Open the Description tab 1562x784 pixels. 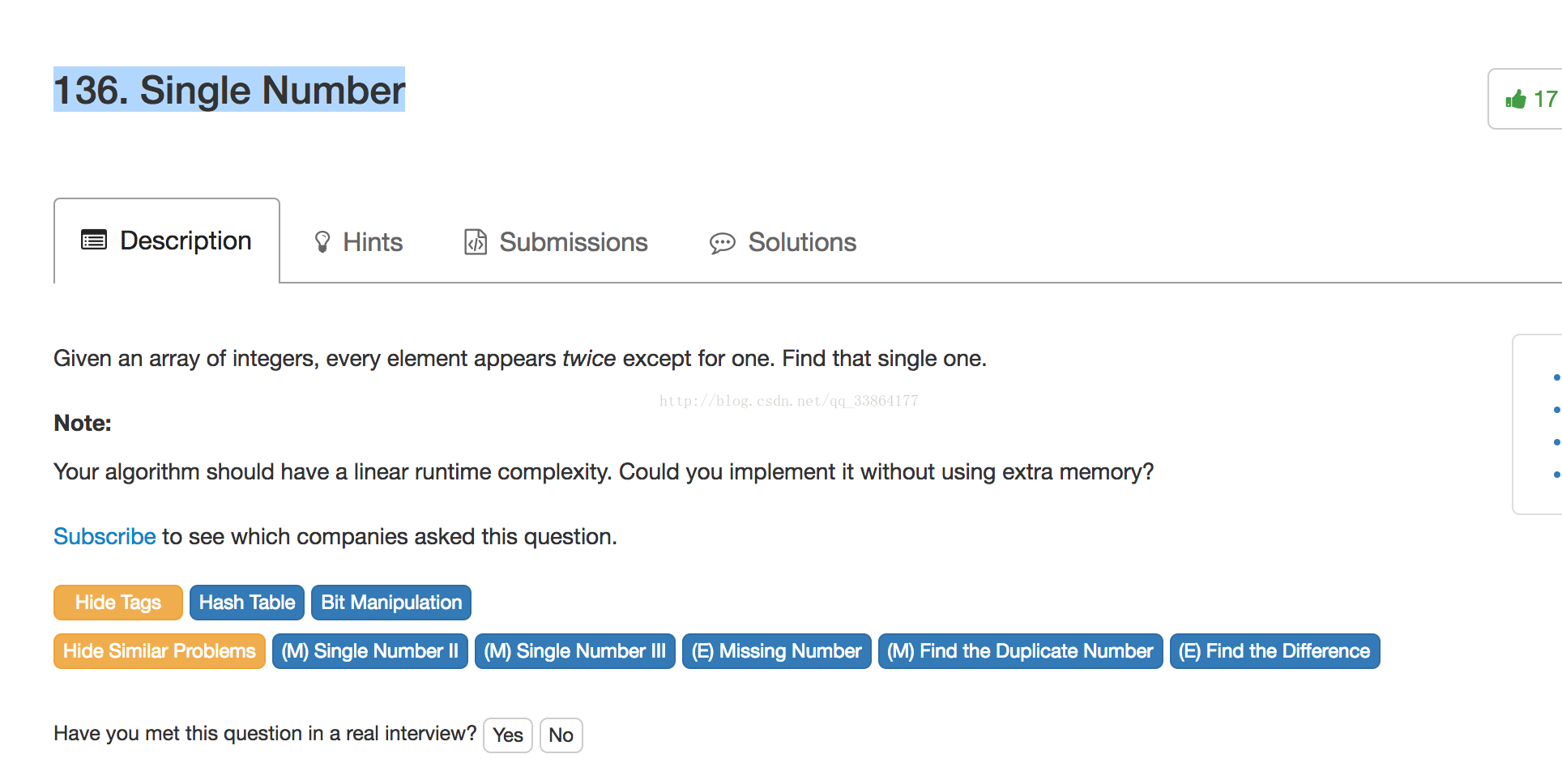point(167,241)
